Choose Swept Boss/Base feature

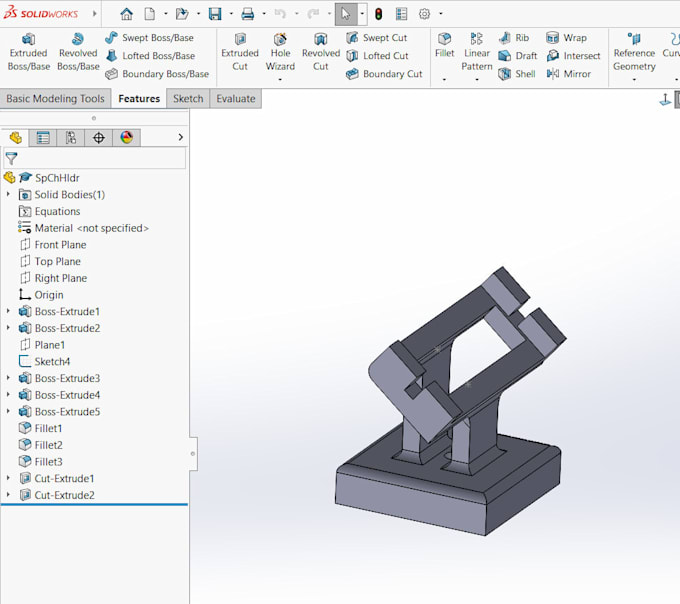point(149,38)
